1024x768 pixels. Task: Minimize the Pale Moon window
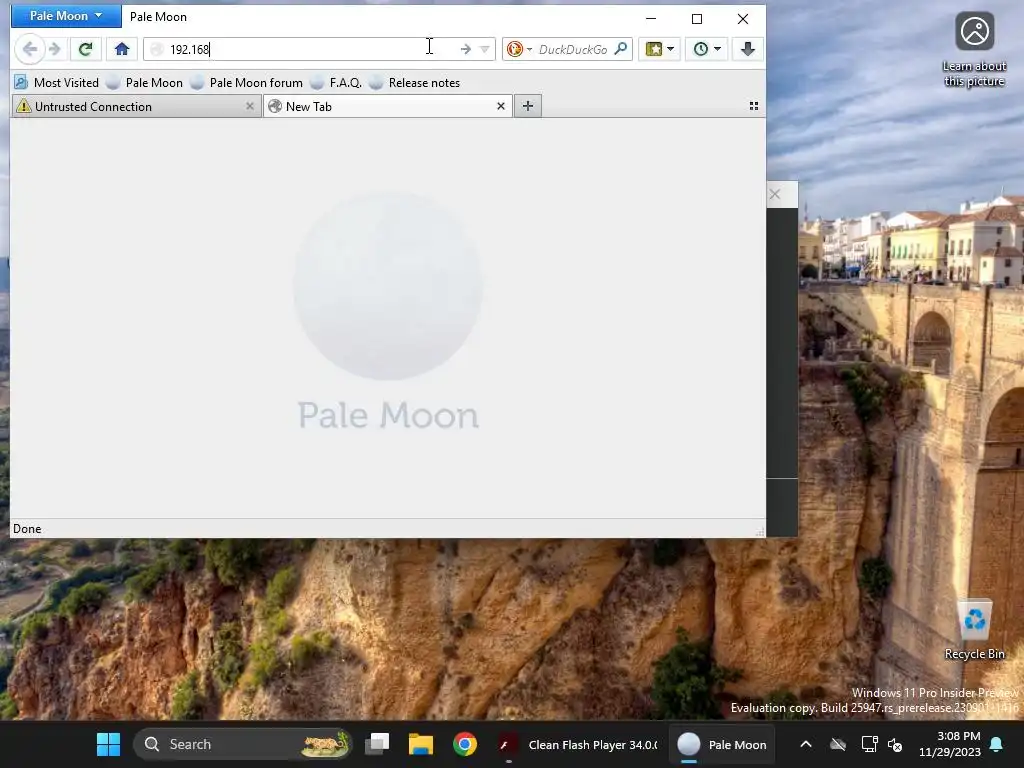click(x=651, y=19)
